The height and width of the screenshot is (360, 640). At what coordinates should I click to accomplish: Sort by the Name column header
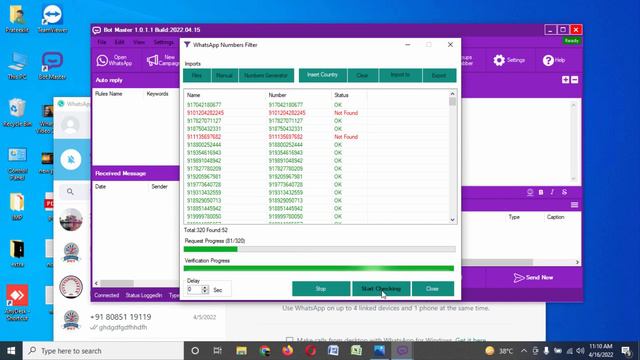point(193,95)
